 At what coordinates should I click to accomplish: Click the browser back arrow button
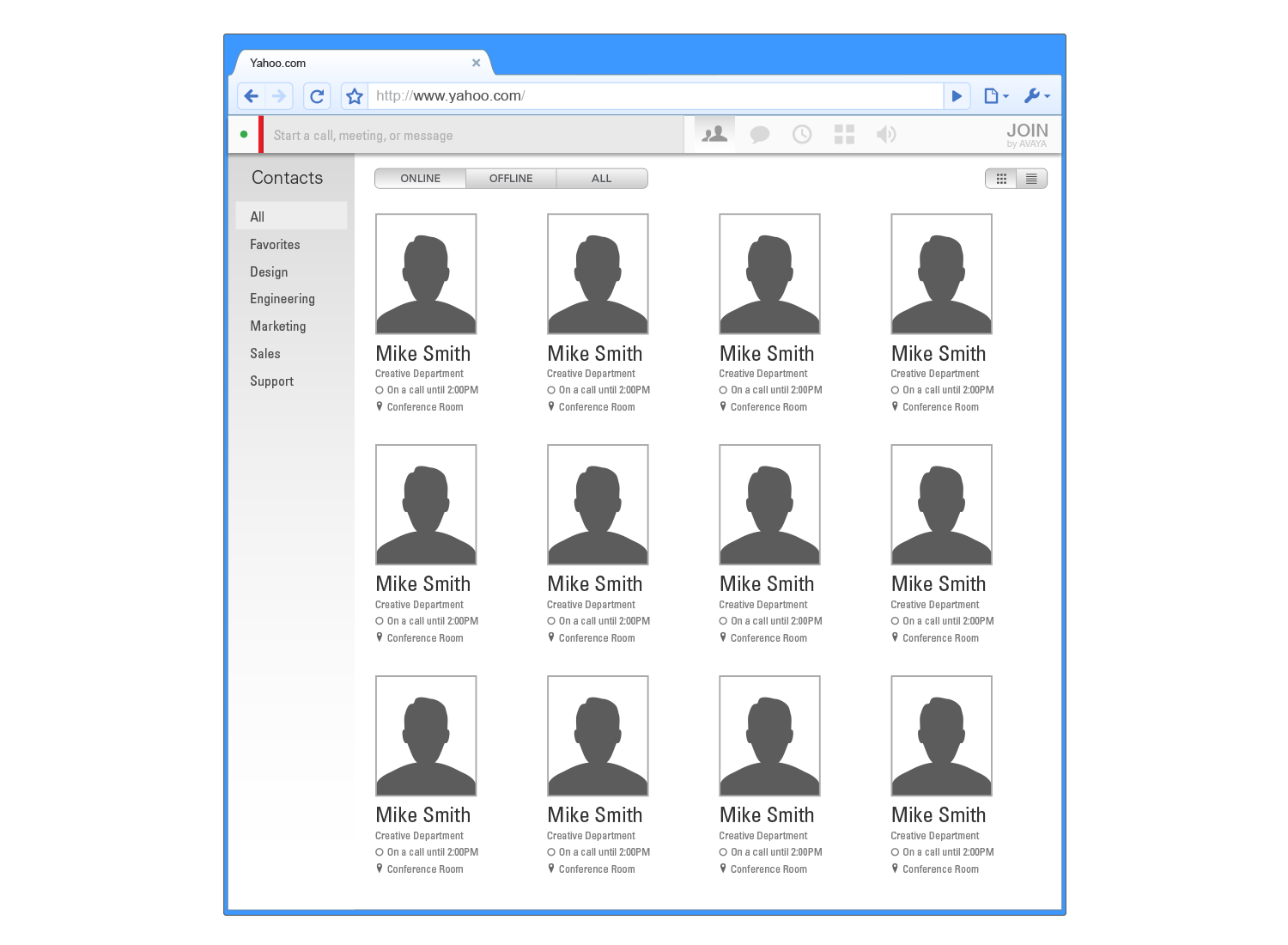pos(252,96)
